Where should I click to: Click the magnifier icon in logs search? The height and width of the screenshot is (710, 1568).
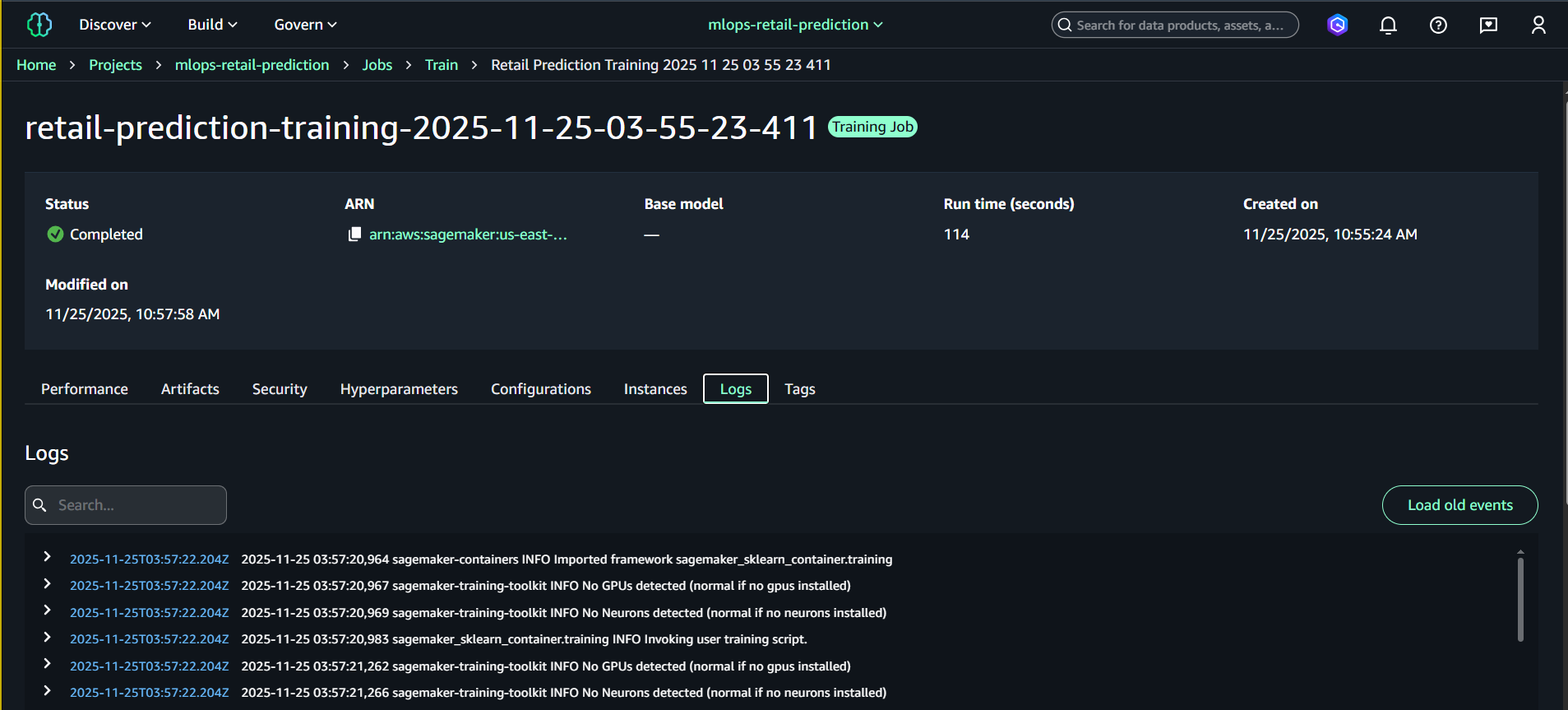tap(39, 505)
